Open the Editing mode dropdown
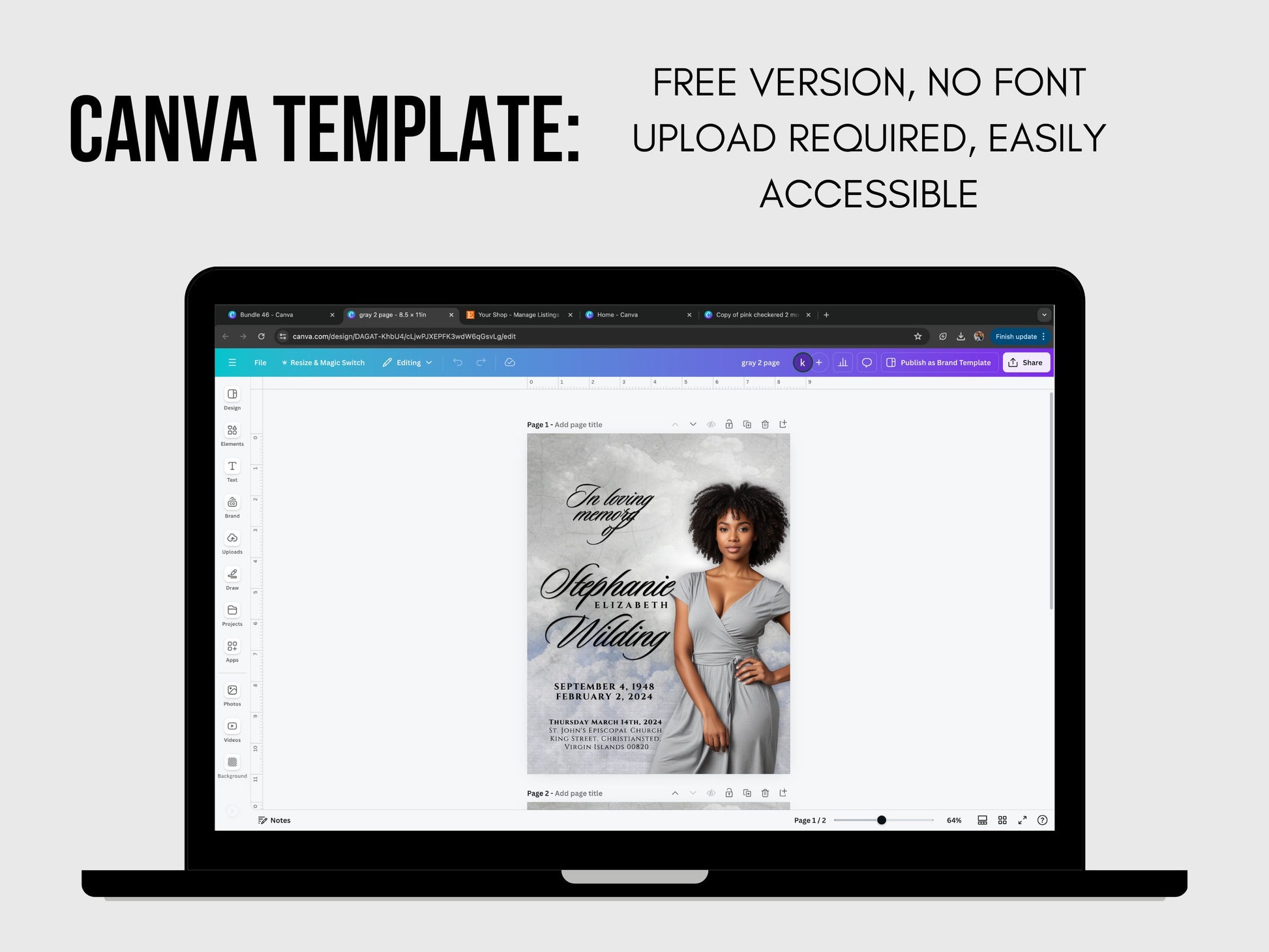The width and height of the screenshot is (1269, 952). [408, 362]
